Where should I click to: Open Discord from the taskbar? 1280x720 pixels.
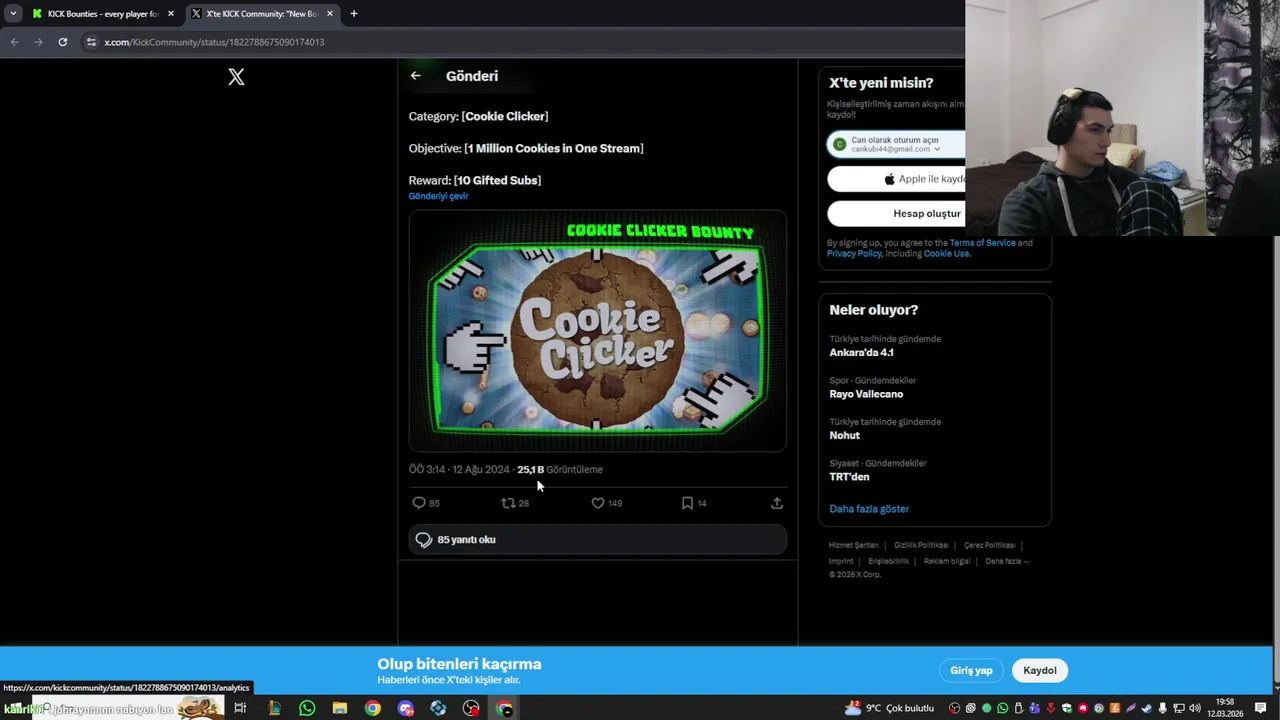click(405, 708)
